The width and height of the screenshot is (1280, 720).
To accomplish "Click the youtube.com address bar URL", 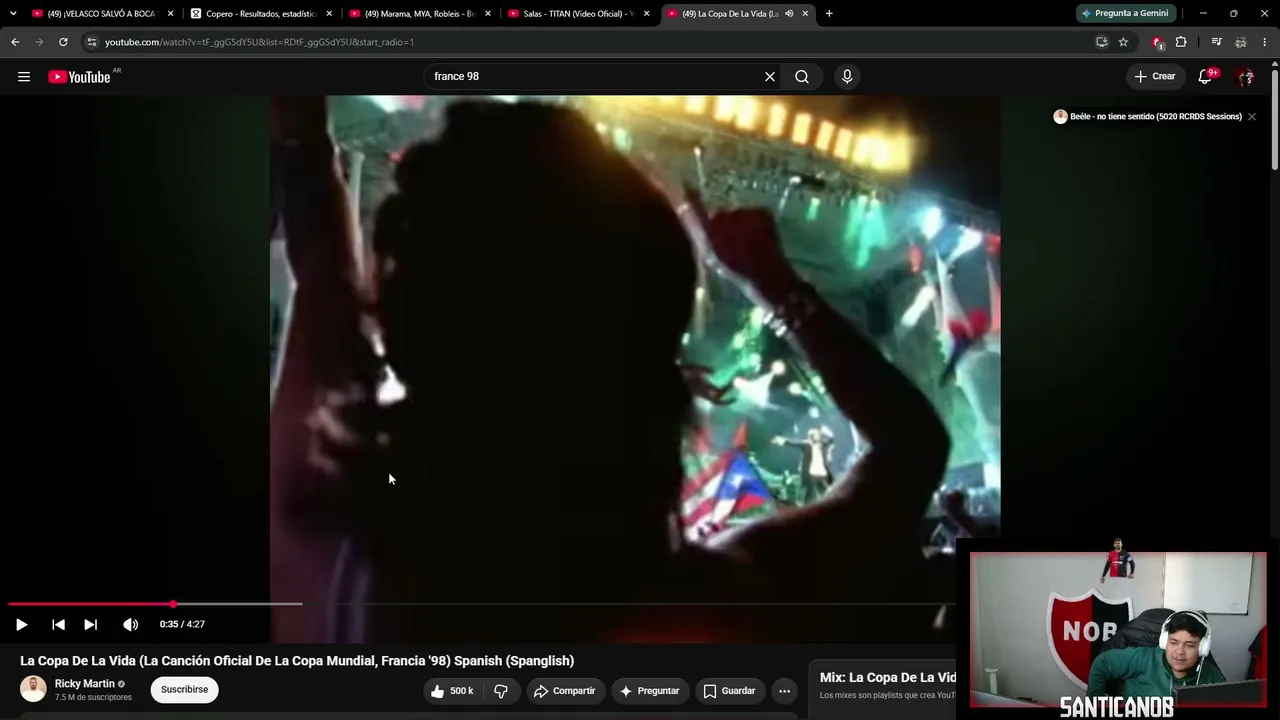I will [259, 42].
